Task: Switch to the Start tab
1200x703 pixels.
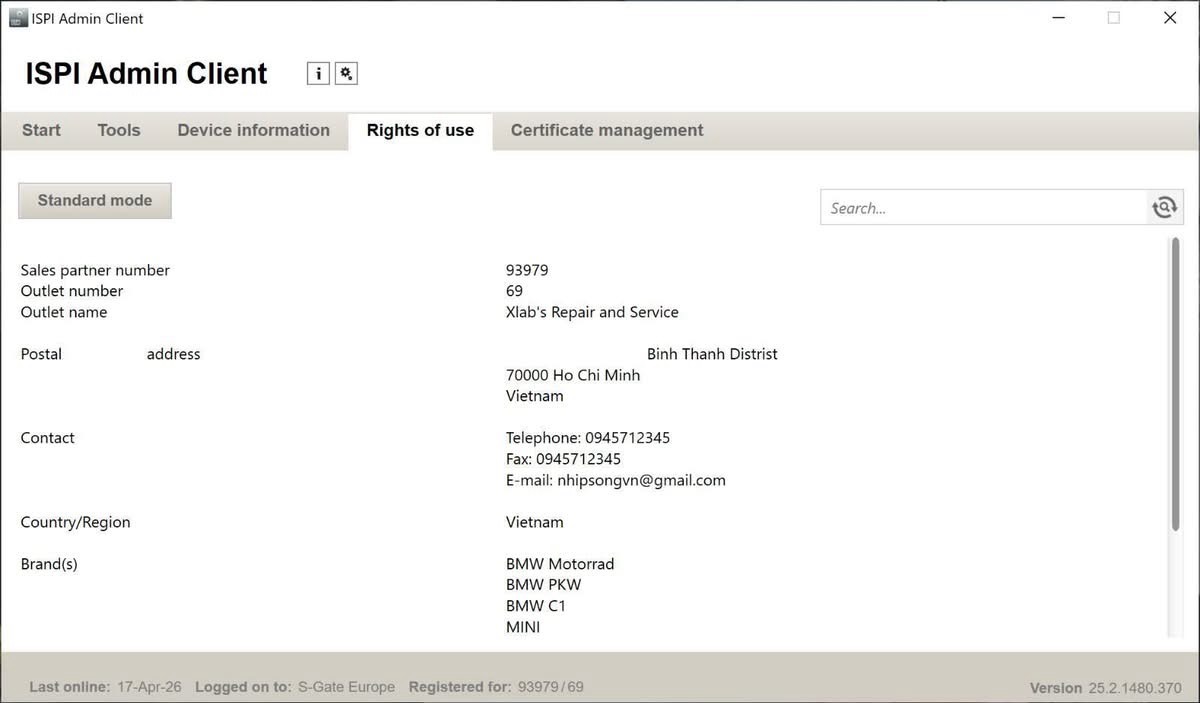Action: (40, 130)
